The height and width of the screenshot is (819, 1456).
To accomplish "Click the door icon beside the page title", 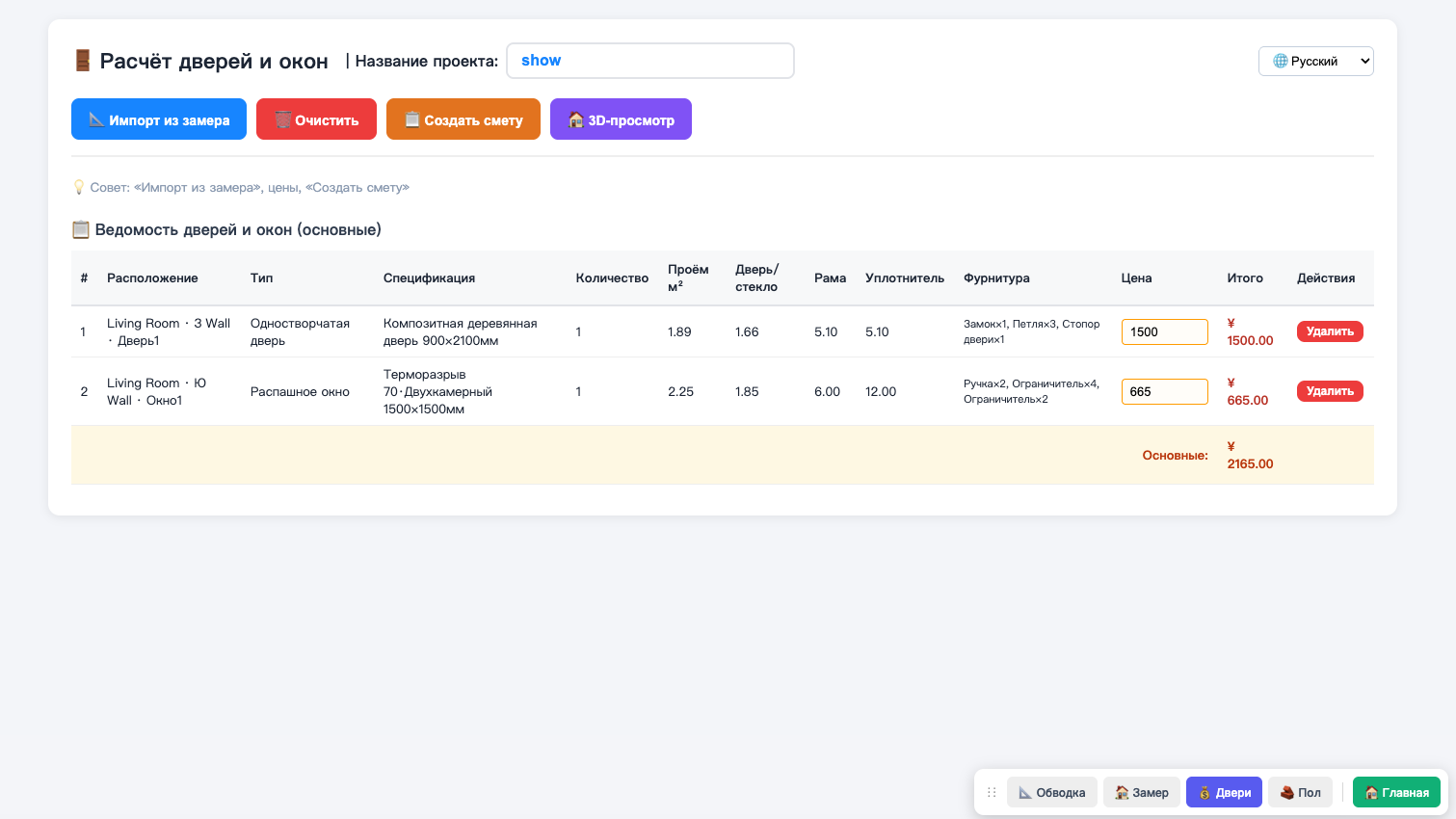I will click(x=82, y=61).
